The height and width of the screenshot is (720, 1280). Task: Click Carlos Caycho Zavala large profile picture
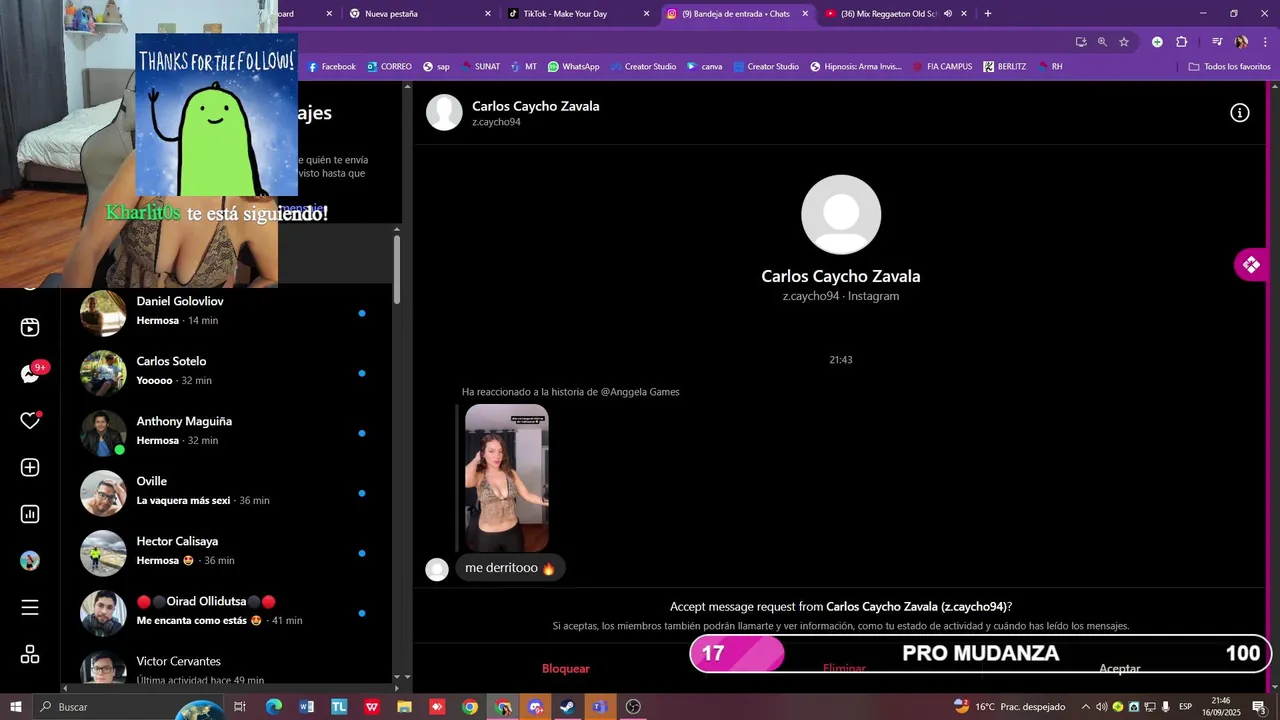click(841, 215)
